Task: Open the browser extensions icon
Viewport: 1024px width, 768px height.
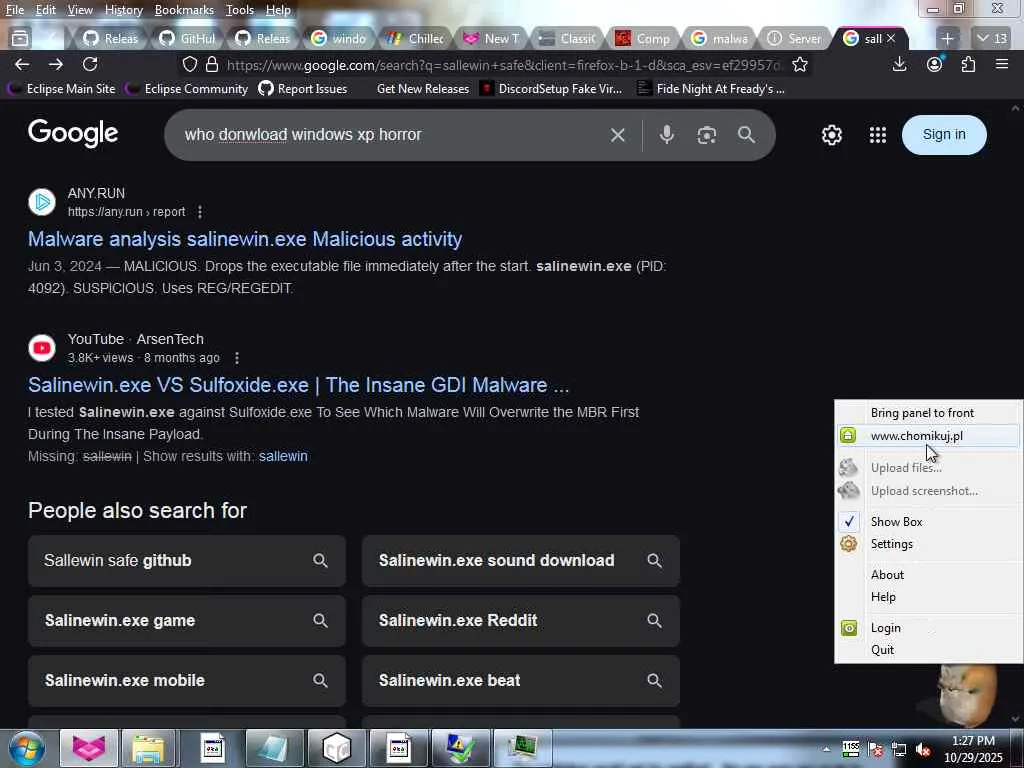Action: point(968,64)
